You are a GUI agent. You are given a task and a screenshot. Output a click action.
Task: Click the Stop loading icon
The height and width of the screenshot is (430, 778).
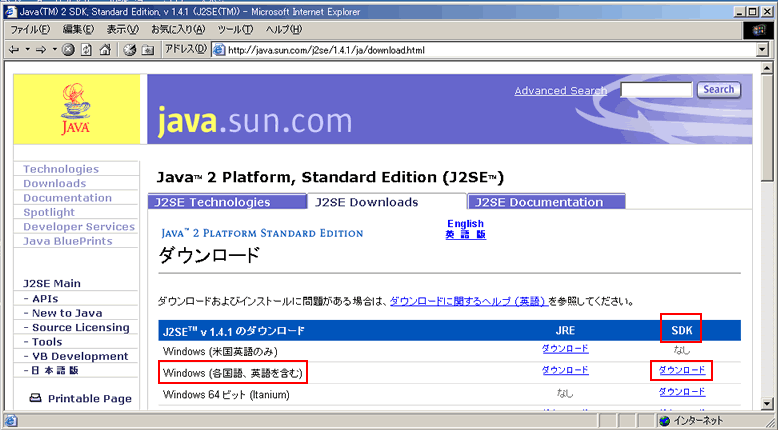point(68,50)
